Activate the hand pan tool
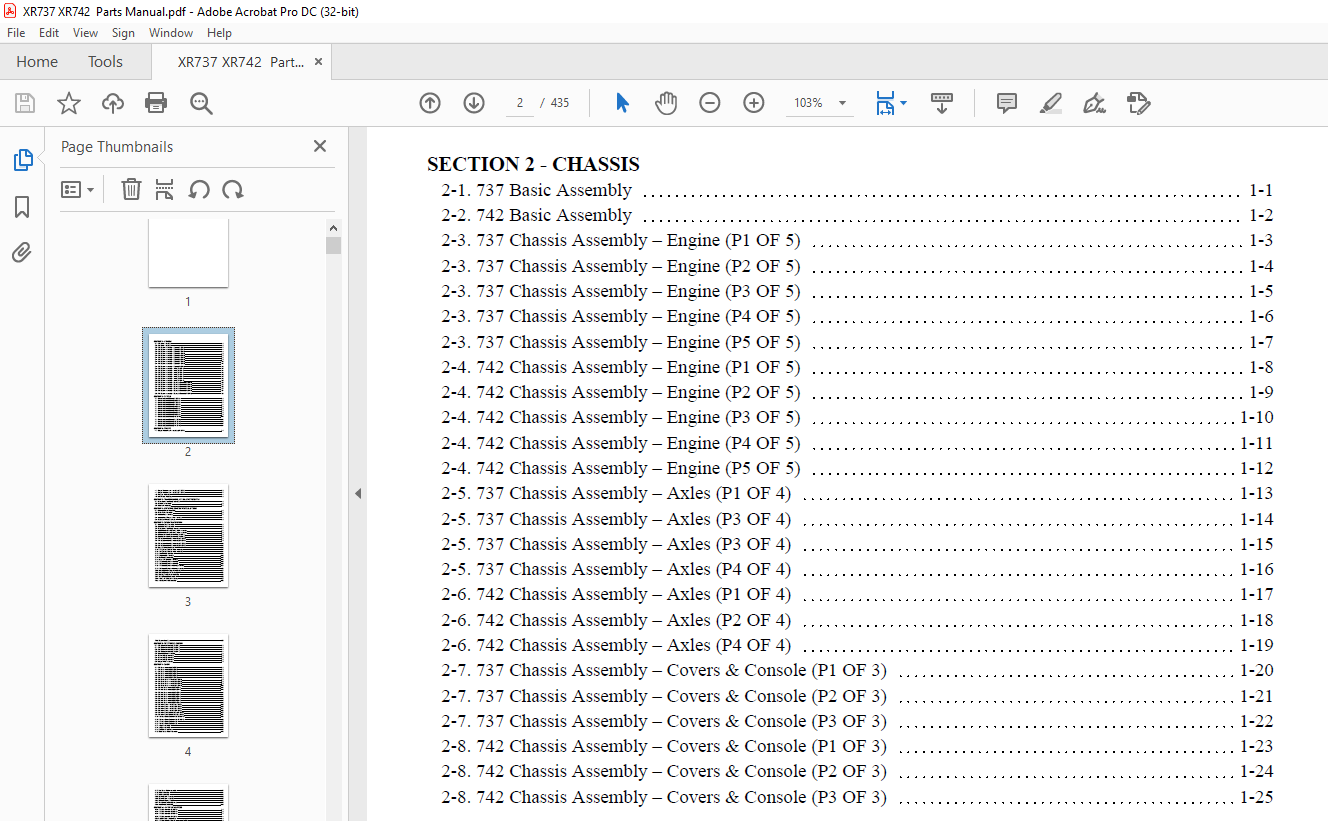 (666, 103)
